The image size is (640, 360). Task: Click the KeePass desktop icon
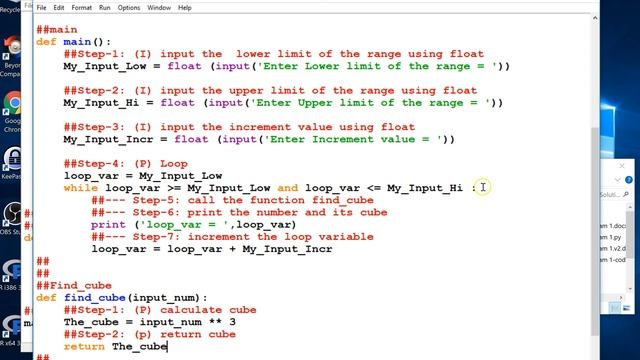pyautogui.click(x=12, y=163)
